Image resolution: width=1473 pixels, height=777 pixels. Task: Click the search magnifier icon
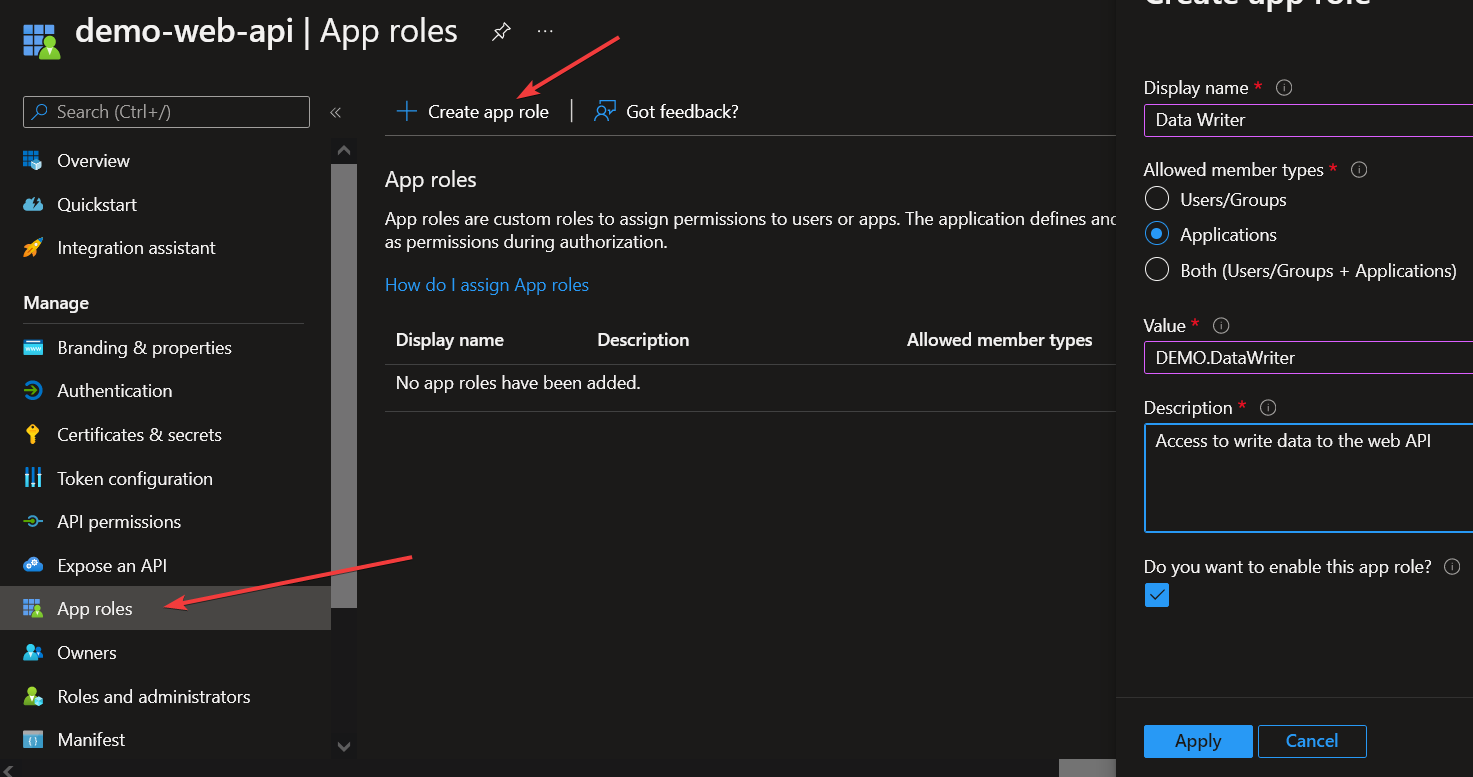click(40, 112)
